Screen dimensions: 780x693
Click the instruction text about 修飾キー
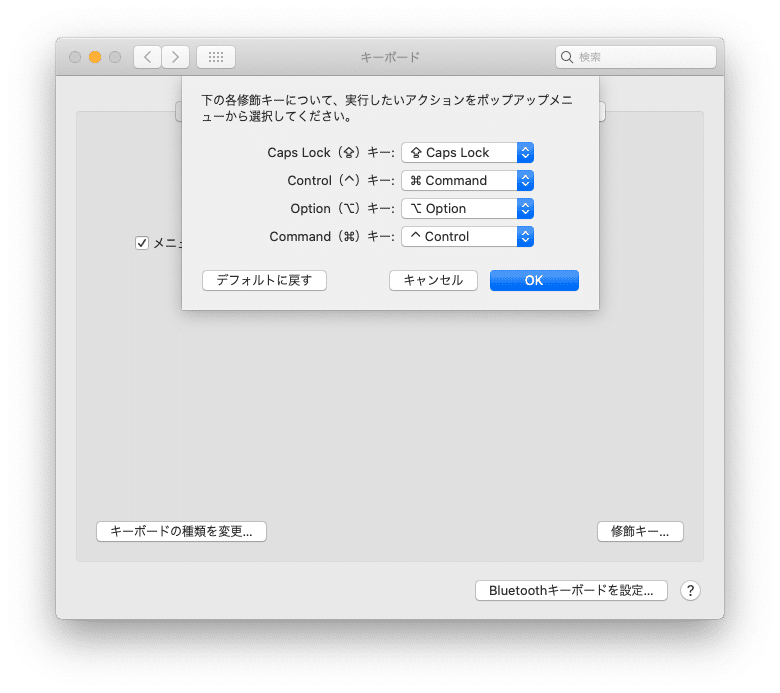[387, 108]
